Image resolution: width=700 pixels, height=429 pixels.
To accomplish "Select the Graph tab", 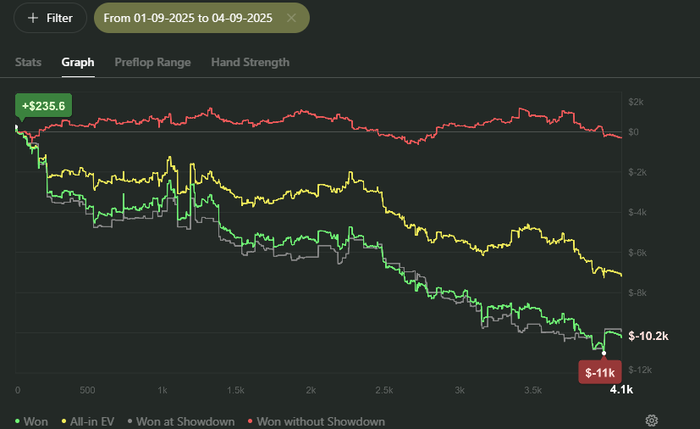I will click(78, 62).
